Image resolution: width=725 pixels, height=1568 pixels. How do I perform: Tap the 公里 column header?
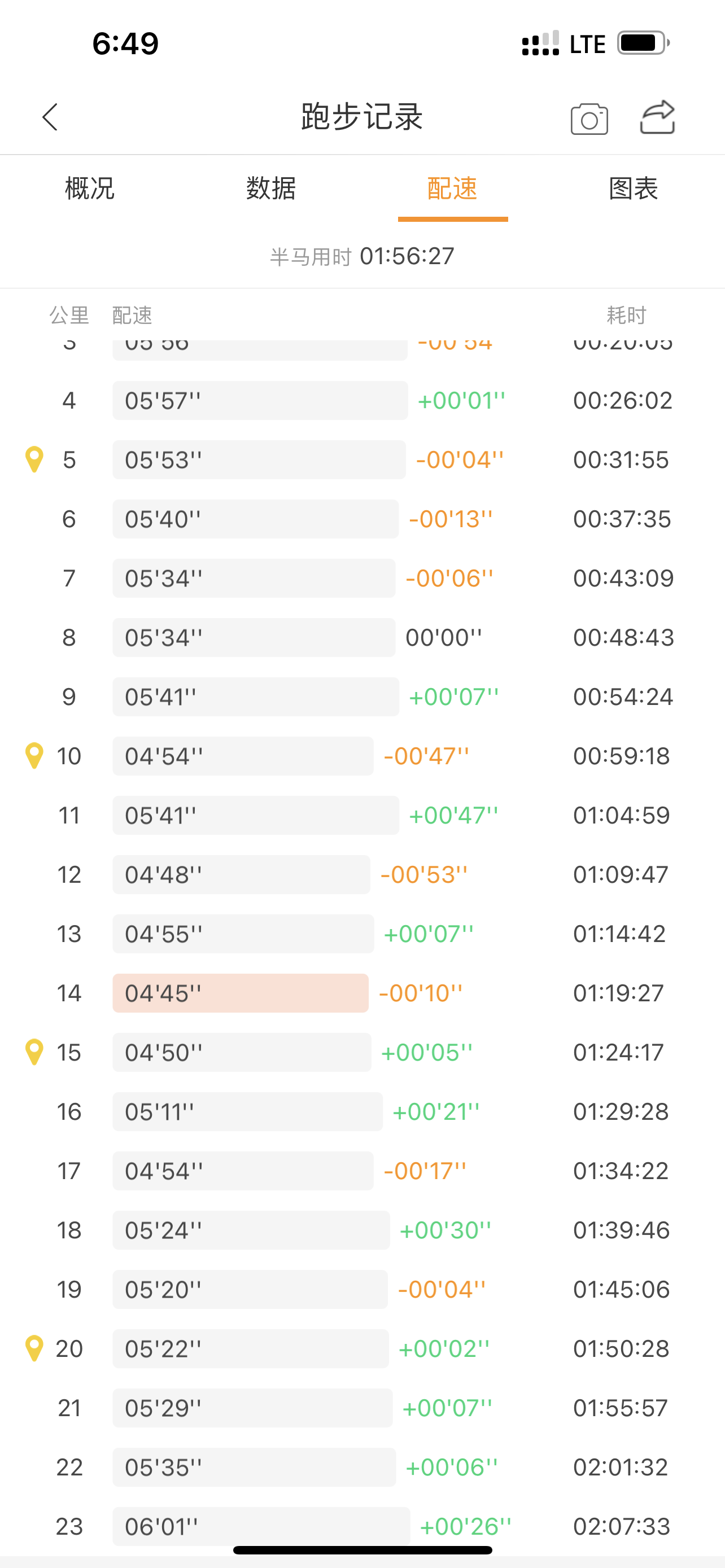point(69,316)
